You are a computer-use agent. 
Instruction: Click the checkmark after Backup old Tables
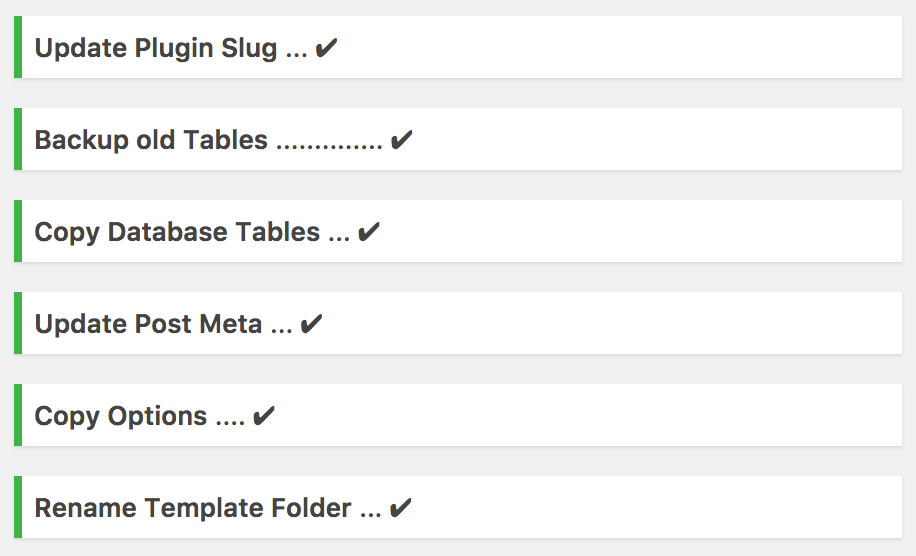tap(401, 140)
